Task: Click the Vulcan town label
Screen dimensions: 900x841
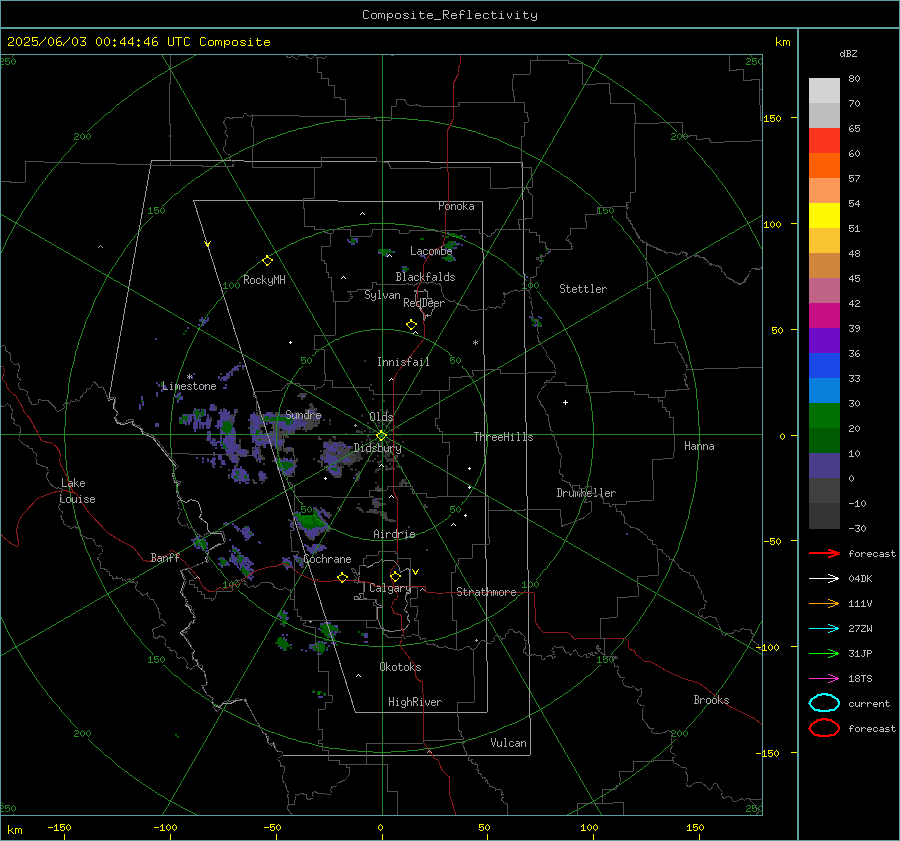Action: pos(508,743)
